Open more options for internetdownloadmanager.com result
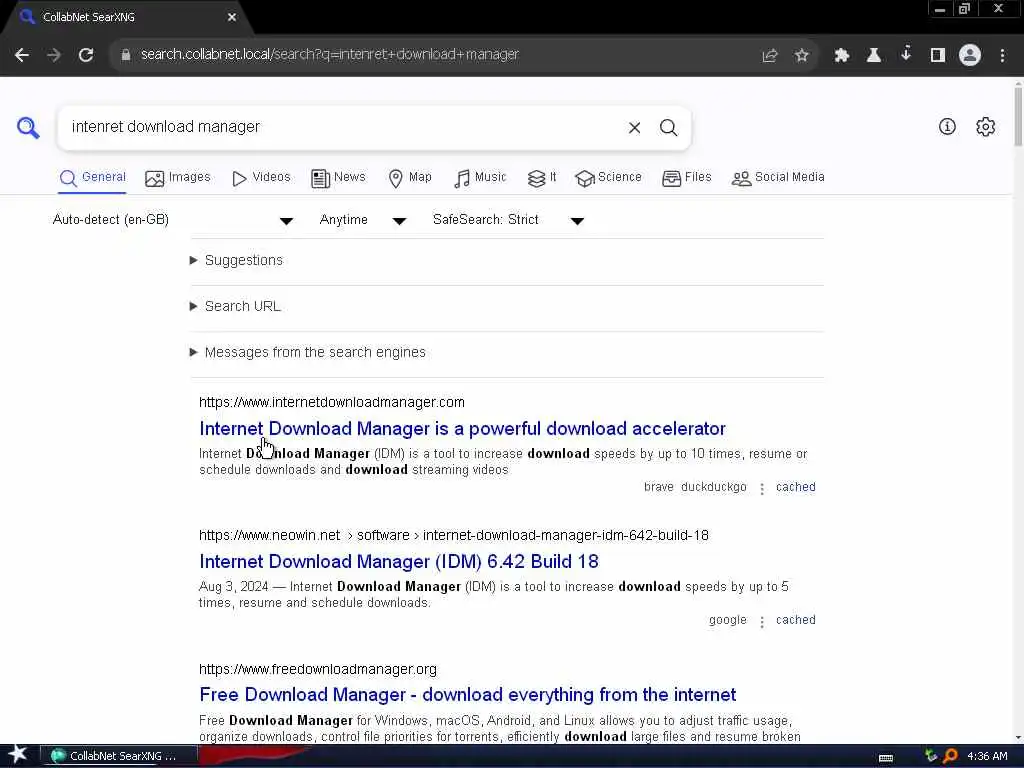 click(x=761, y=488)
